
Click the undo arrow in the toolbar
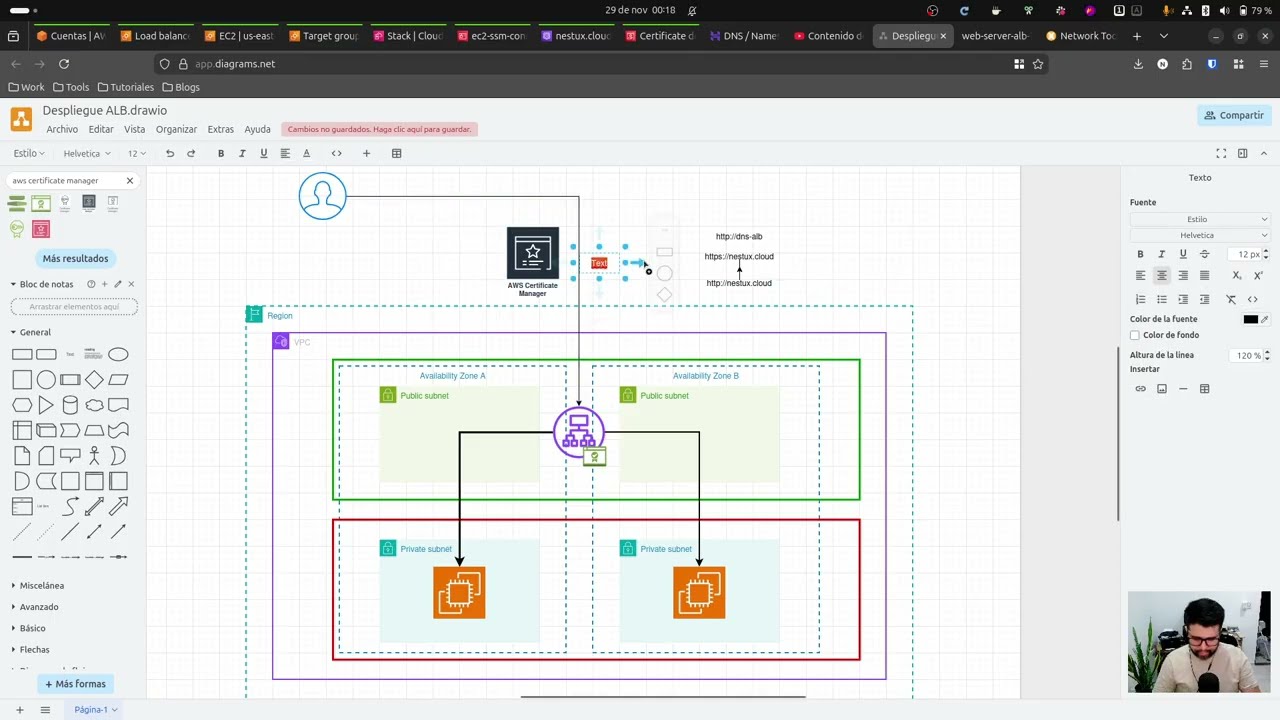tap(170, 153)
